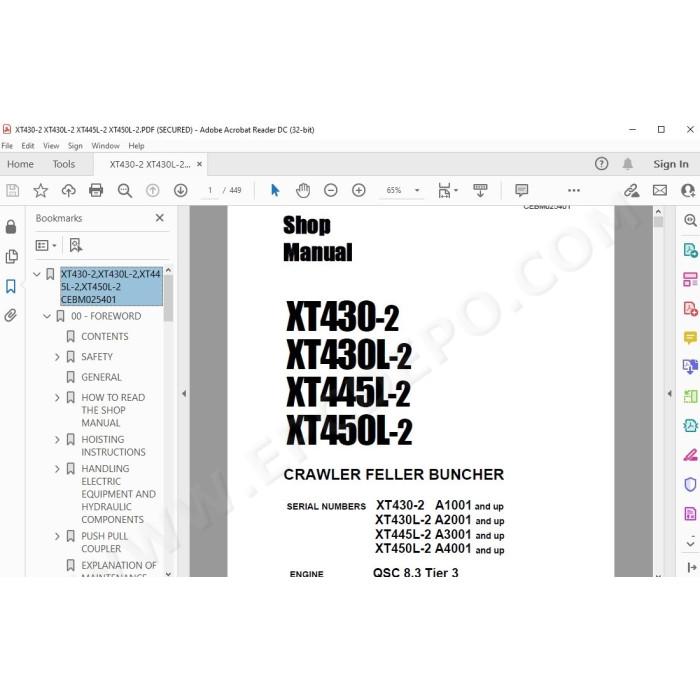Open the attachments paperclip panel
The image size is (700, 700).
coord(11,315)
